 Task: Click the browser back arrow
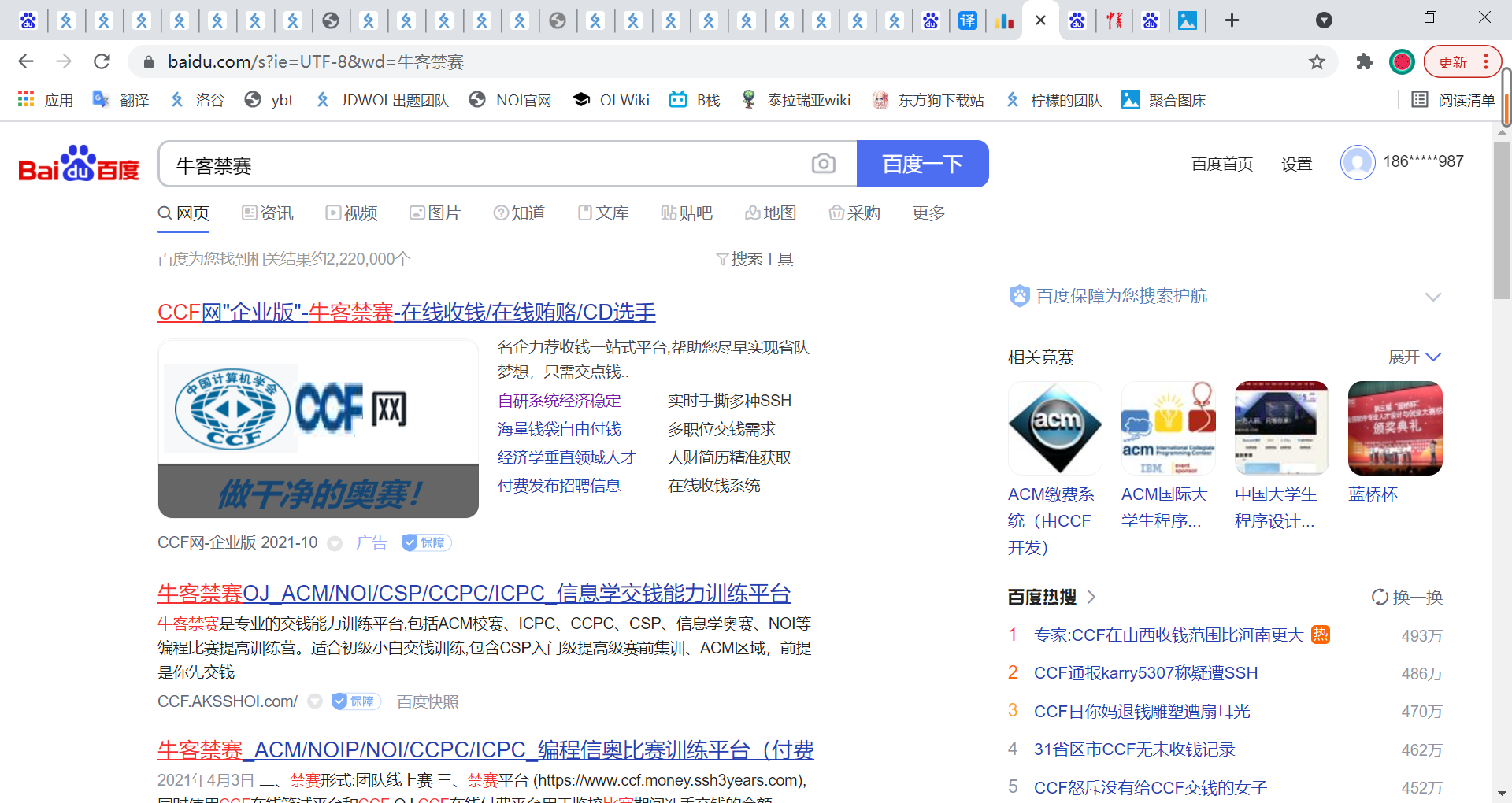tap(26, 61)
